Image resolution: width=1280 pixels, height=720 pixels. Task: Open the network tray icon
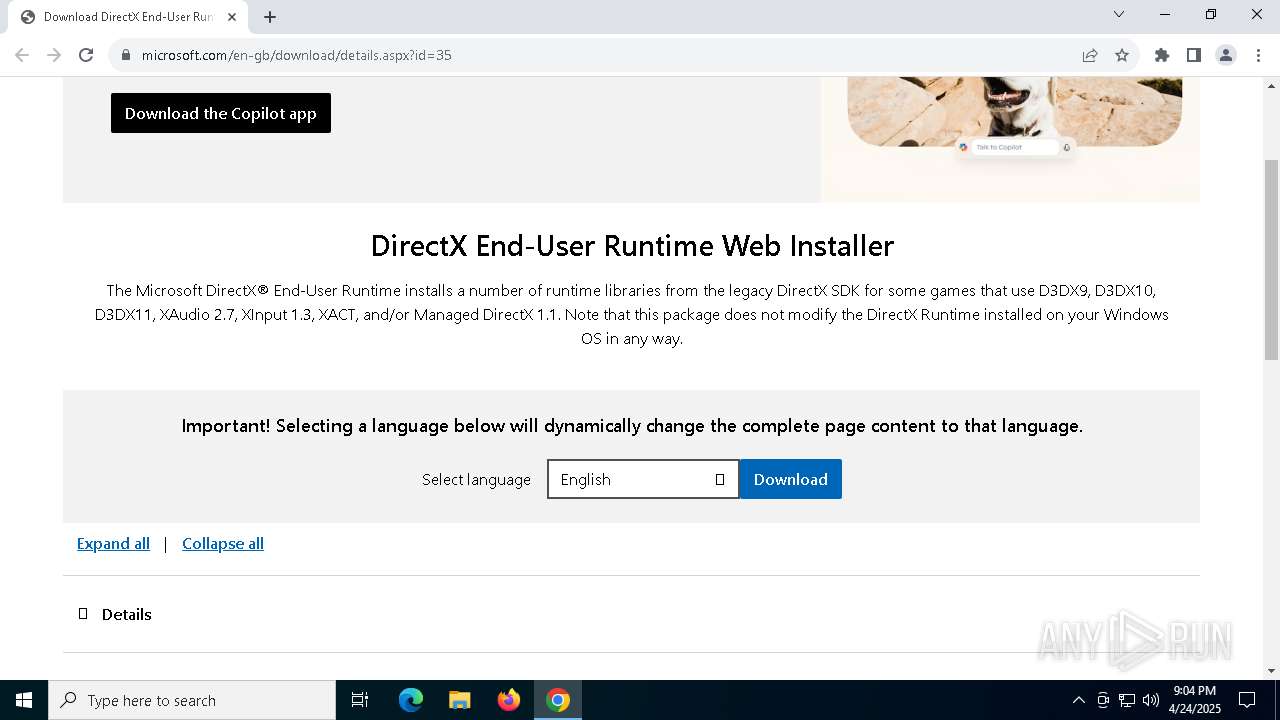pos(1127,700)
